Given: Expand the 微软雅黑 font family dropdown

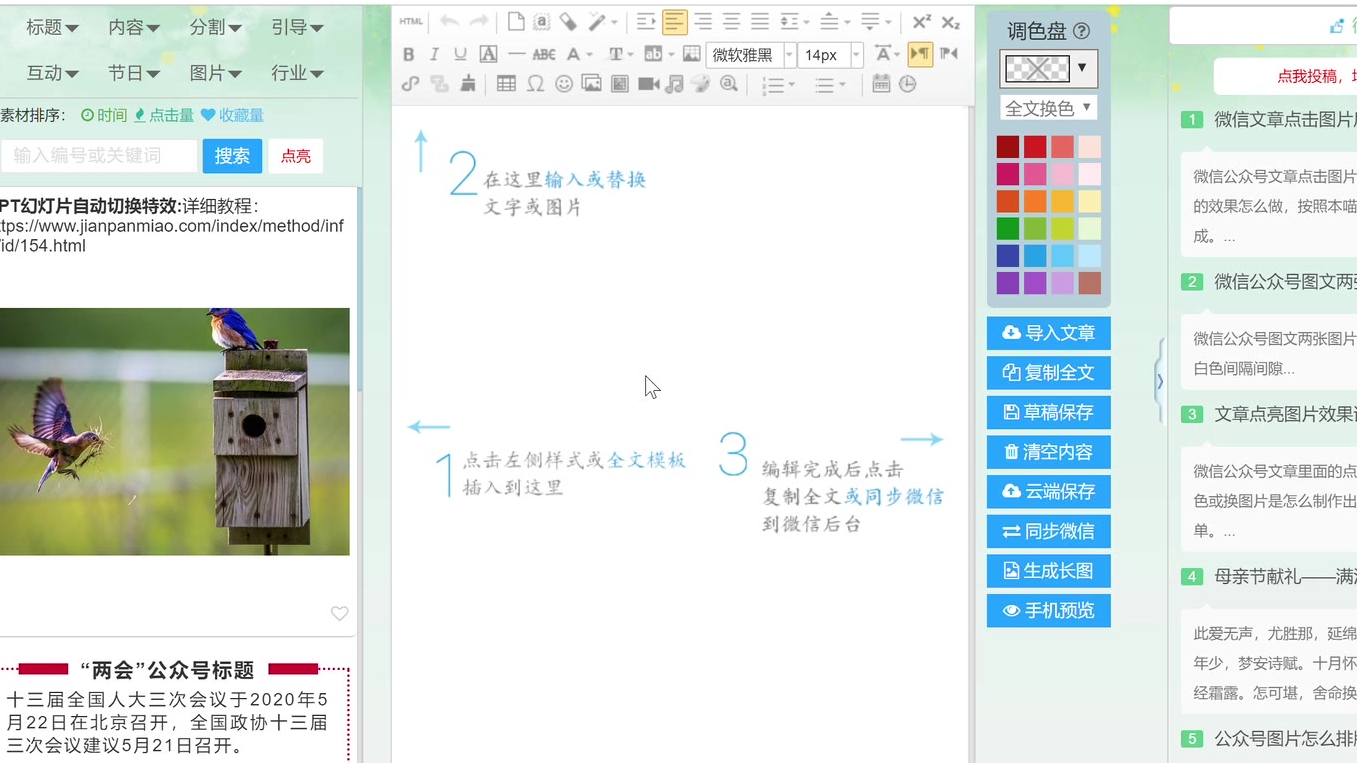Looking at the screenshot, I should (x=789, y=55).
